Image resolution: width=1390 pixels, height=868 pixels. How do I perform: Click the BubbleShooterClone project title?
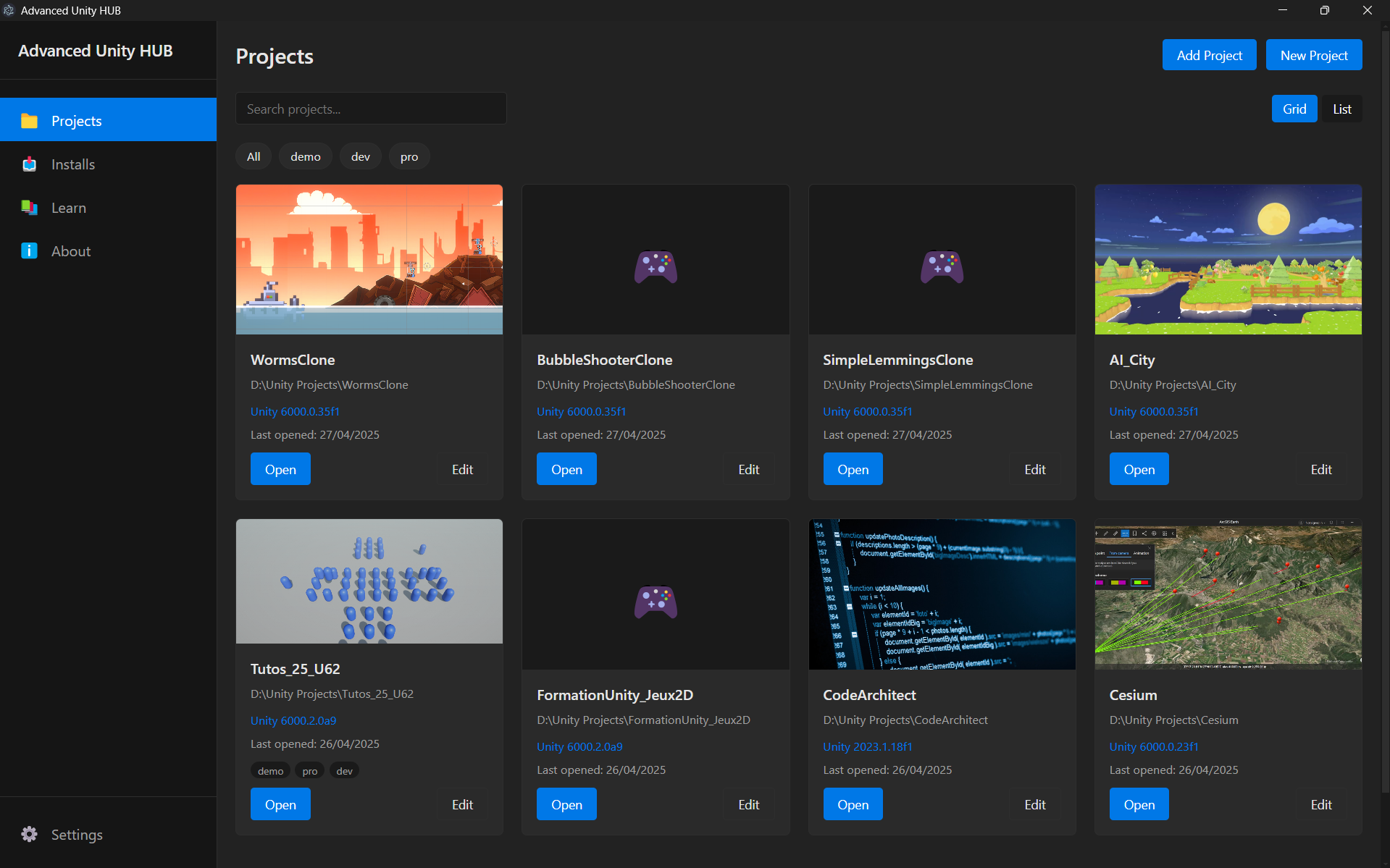coord(604,360)
